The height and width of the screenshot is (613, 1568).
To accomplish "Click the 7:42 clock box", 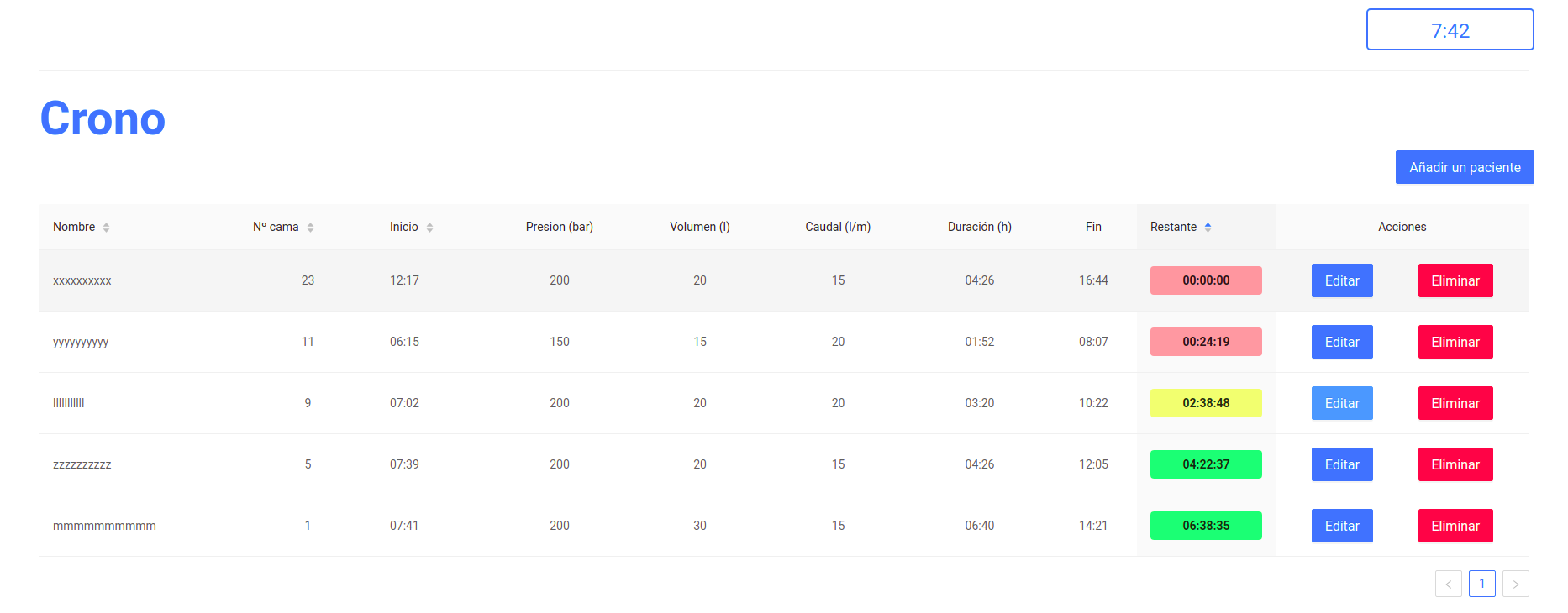I will pyautogui.click(x=1450, y=29).
